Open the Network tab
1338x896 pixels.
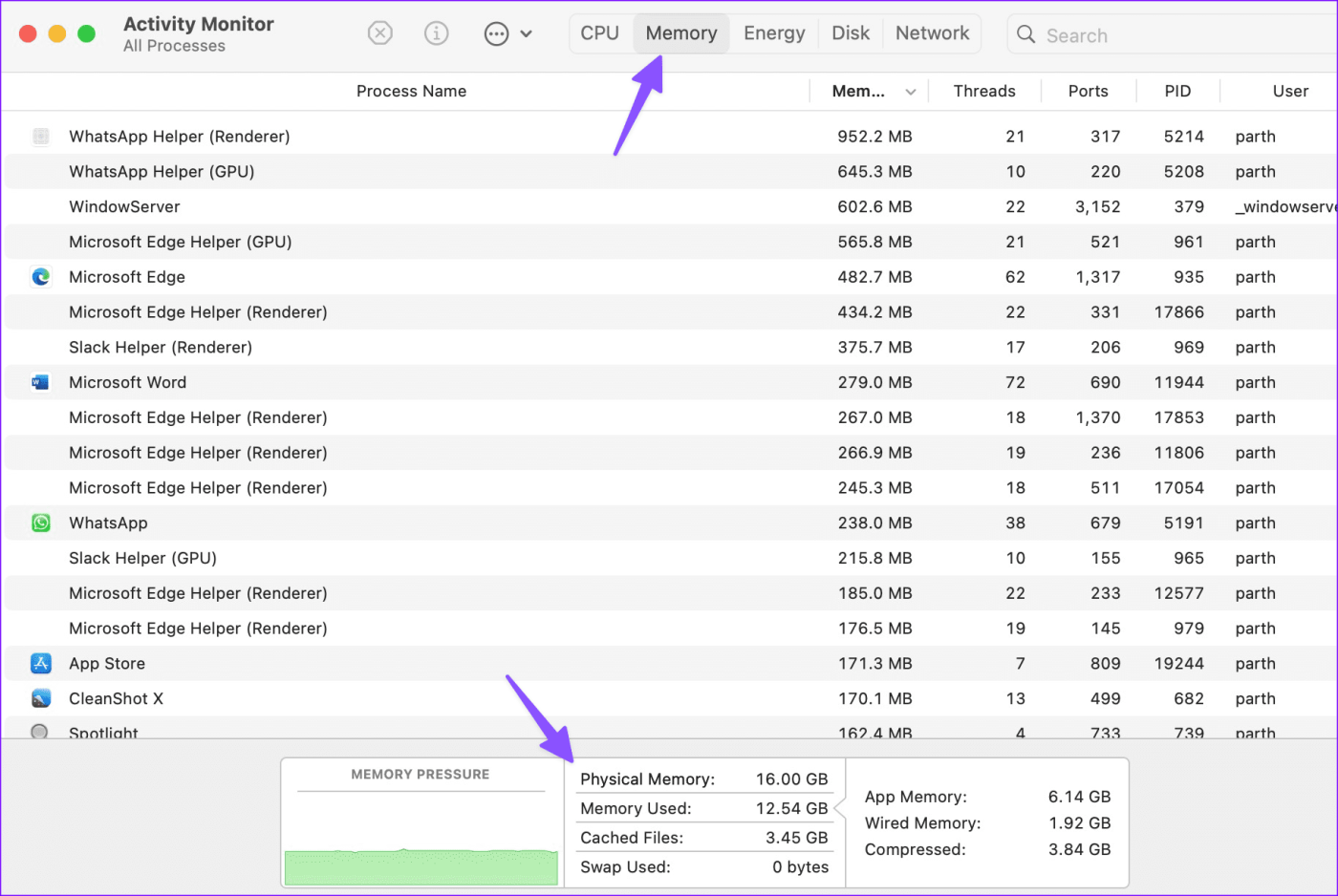(932, 33)
